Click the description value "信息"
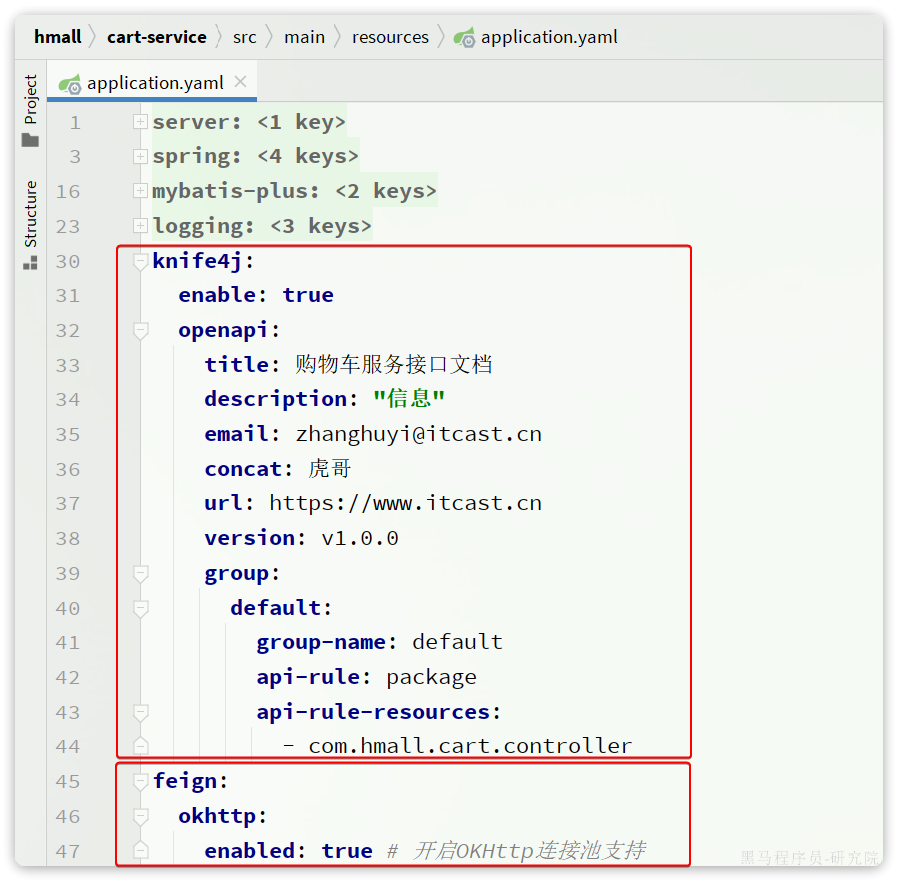The height and width of the screenshot is (883, 898). [x=409, y=399]
